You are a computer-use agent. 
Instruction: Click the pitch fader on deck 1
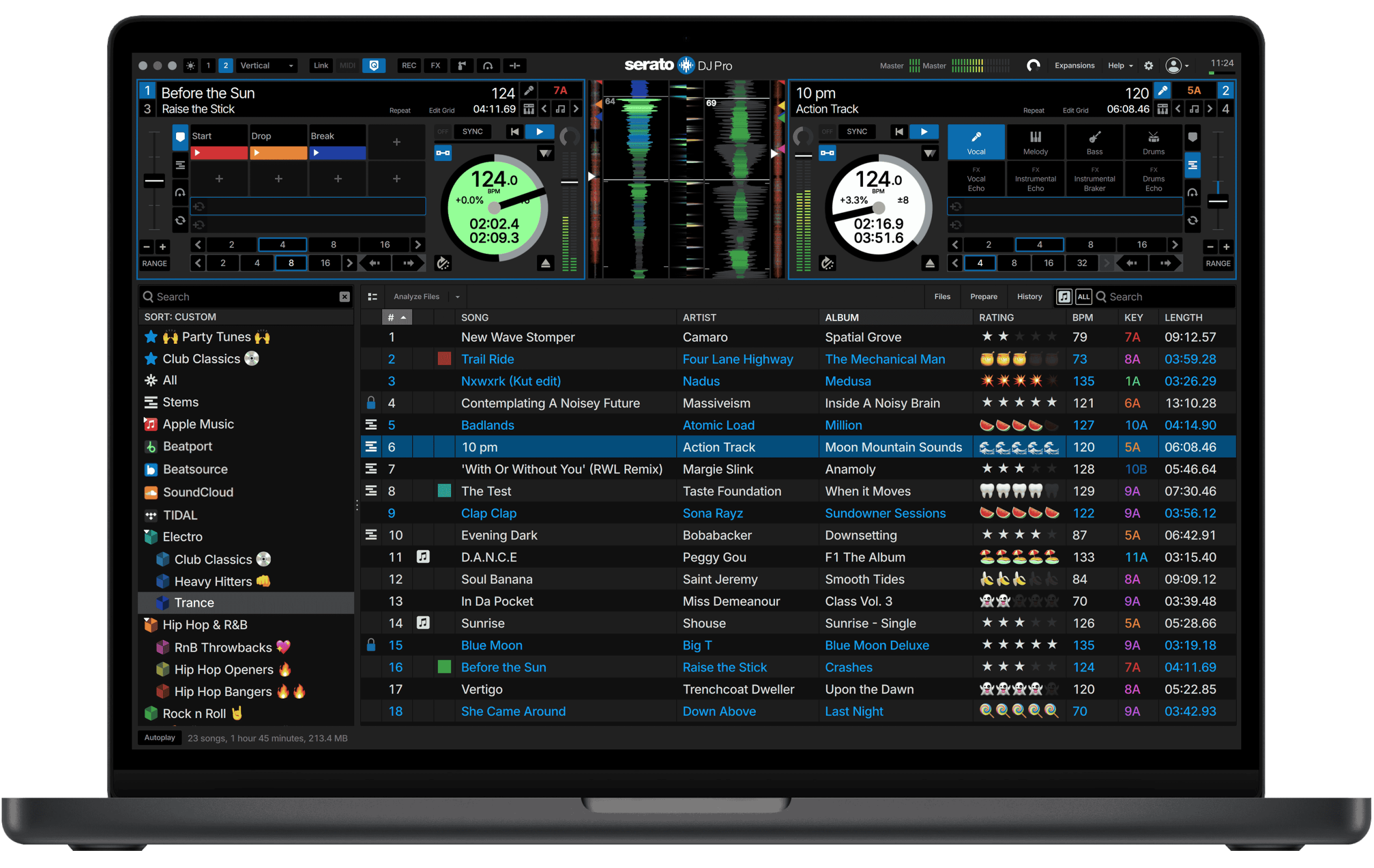click(154, 181)
